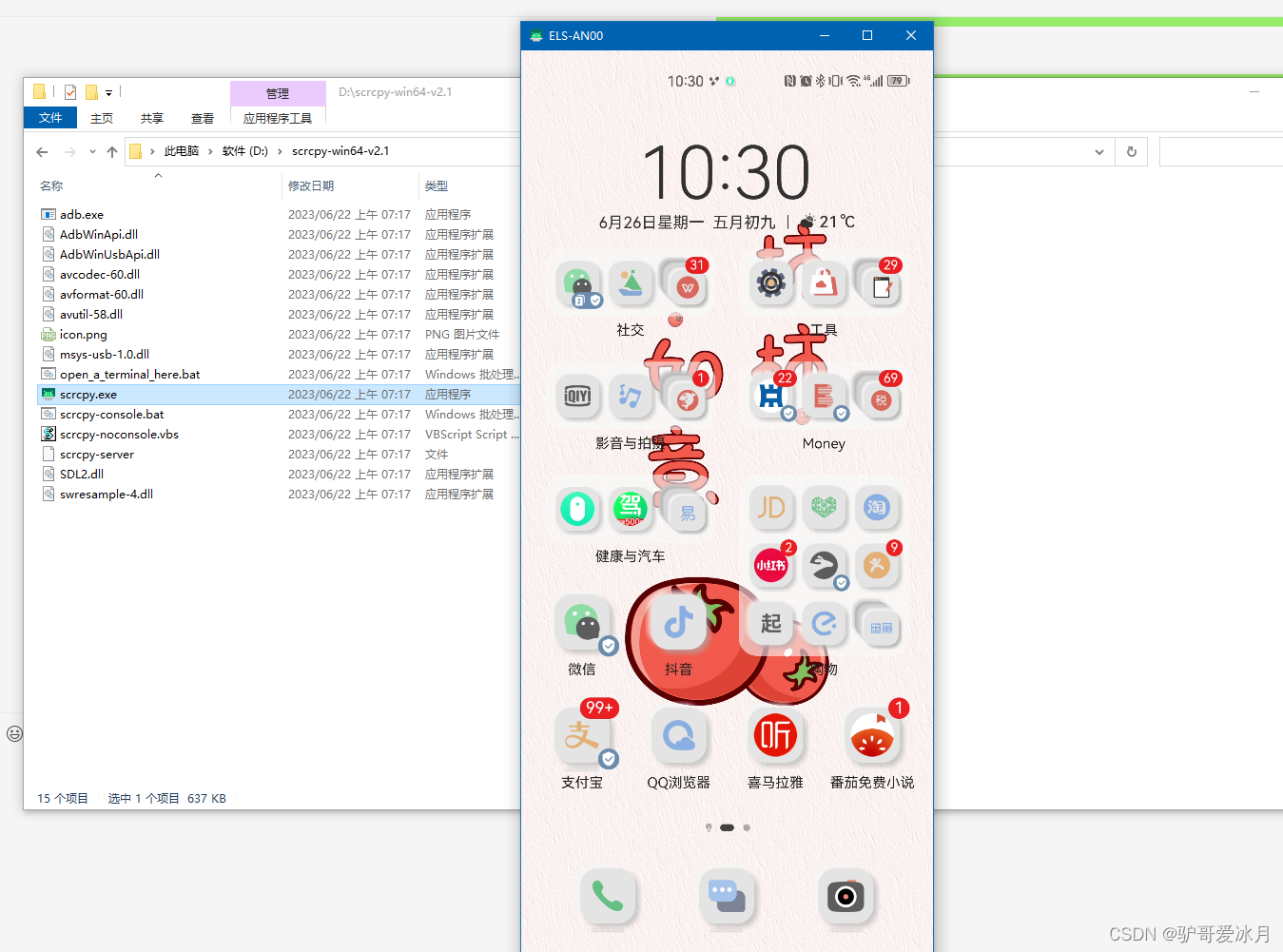Image resolution: width=1283 pixels, height=952 pixels.
Task: Open the Huawei AppGallery bag icon
Action: click(824, 283)
